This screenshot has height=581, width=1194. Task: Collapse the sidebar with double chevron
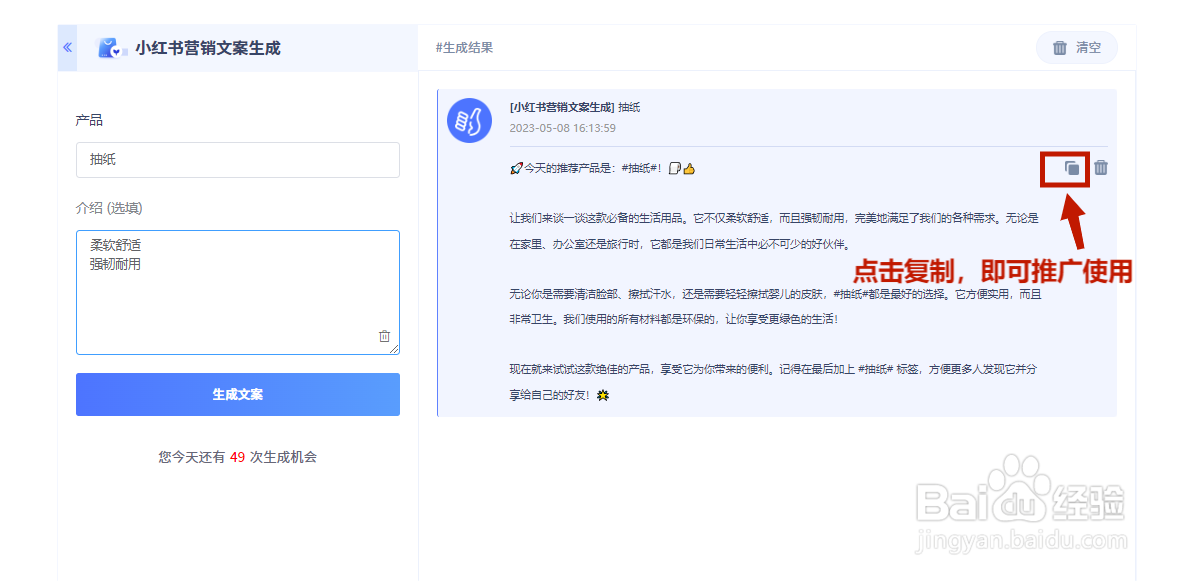tap(68, 48)
